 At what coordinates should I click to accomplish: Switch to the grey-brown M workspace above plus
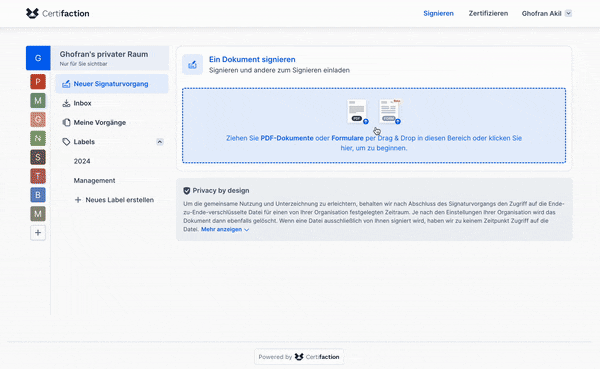pyautogui.click(x=38, y=214)
